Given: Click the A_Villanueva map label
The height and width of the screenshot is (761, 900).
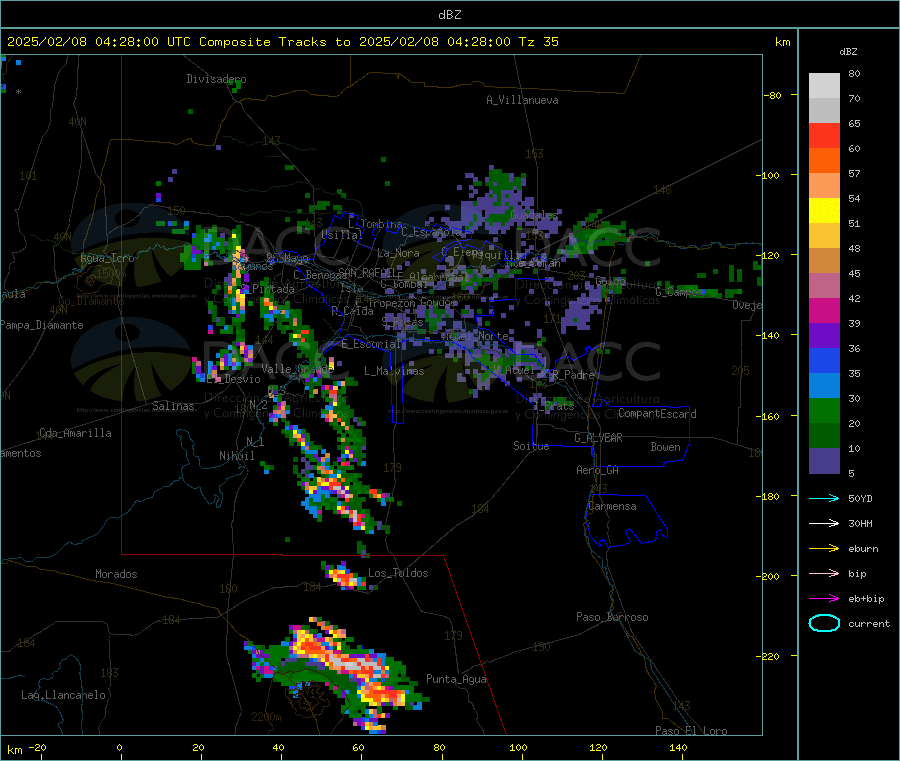Looking at the screenshot, I should pyautogui.click(x=522, y=100).
